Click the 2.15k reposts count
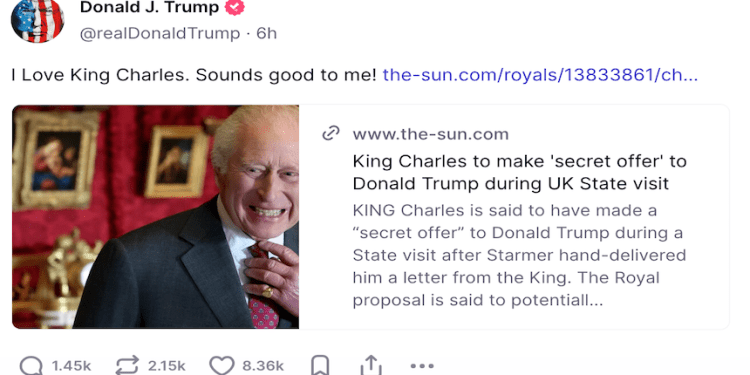Image resolution: width=750 pixels, height=375 pixels. pyautogui.click(x=166, y=366)
